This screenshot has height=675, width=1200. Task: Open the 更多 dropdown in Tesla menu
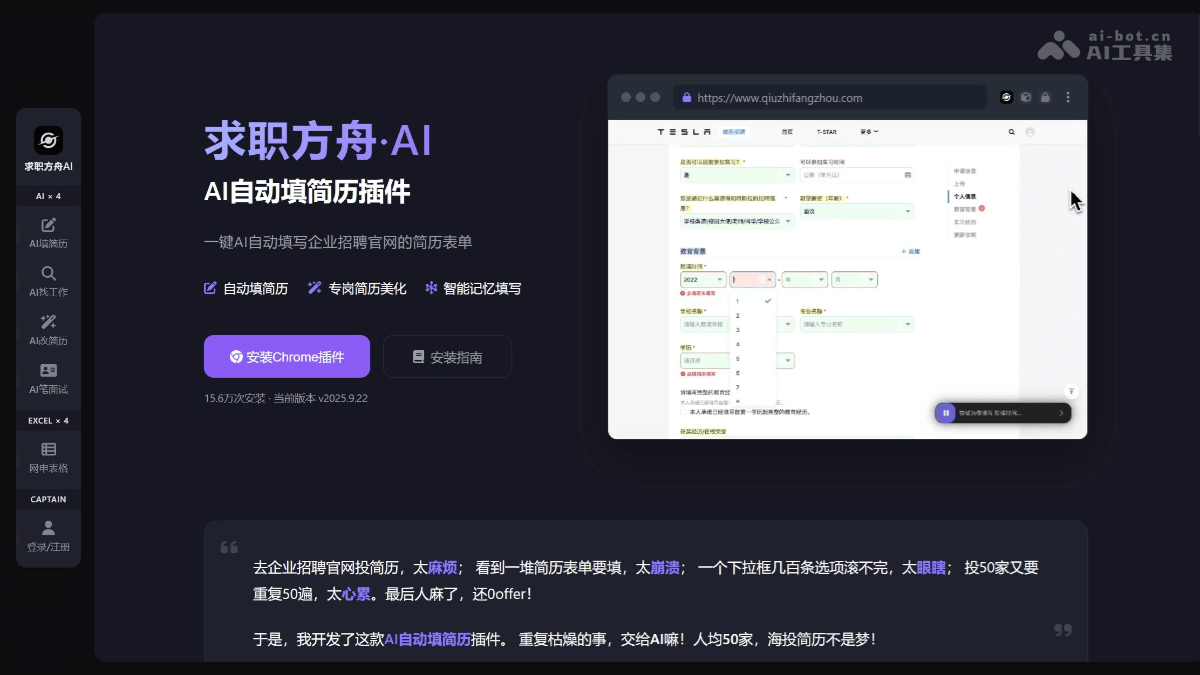[x=869, y=131]
